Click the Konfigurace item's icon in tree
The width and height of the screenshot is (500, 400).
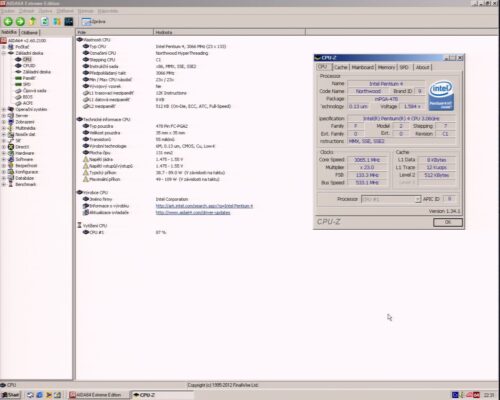11,172
